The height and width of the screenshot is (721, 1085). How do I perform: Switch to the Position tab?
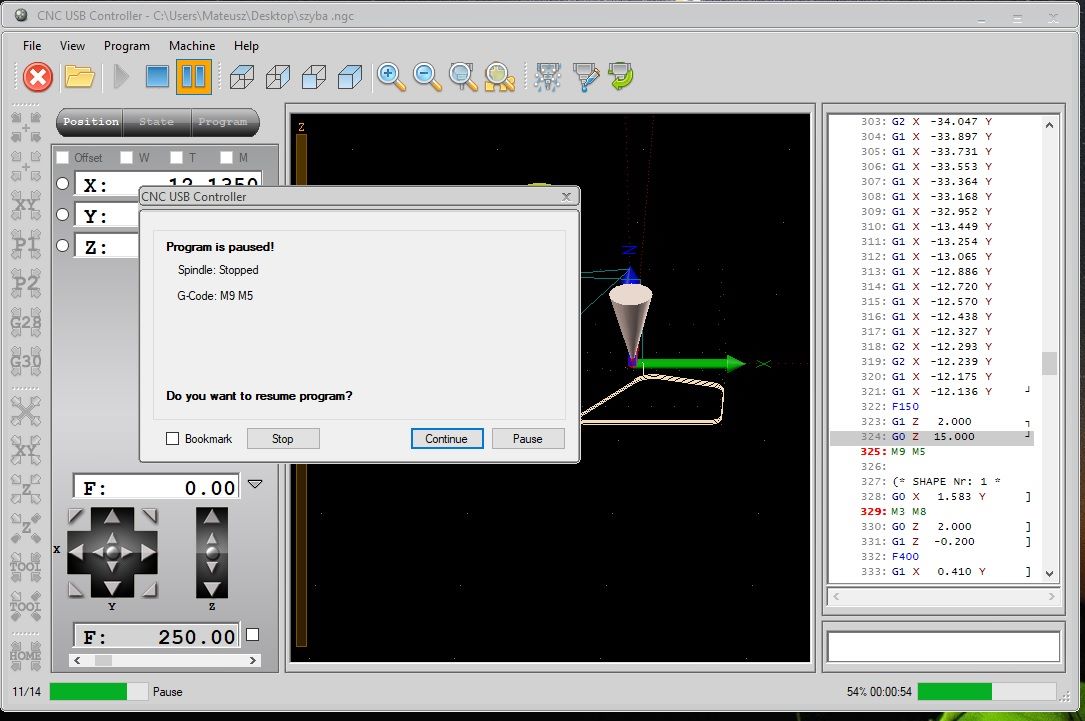(91, 122)
